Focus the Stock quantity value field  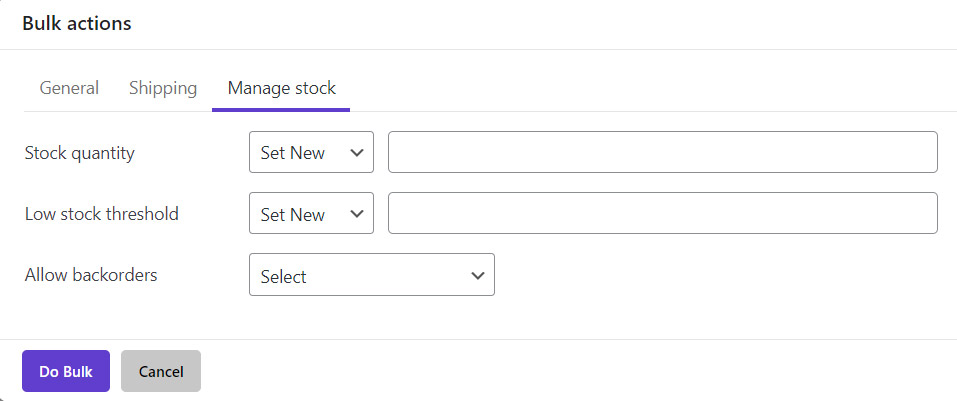coord(662,153)
